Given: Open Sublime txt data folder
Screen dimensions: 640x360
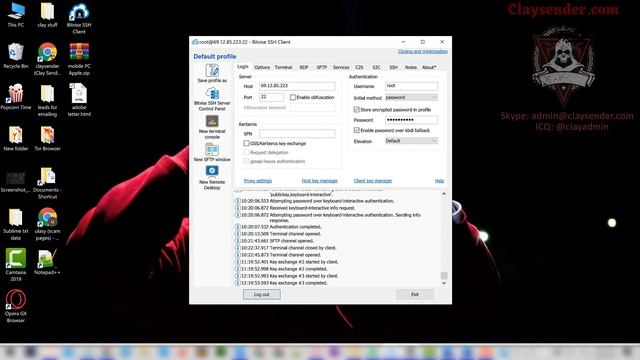Looking at the screenshot, I should [x=16, y=224].
